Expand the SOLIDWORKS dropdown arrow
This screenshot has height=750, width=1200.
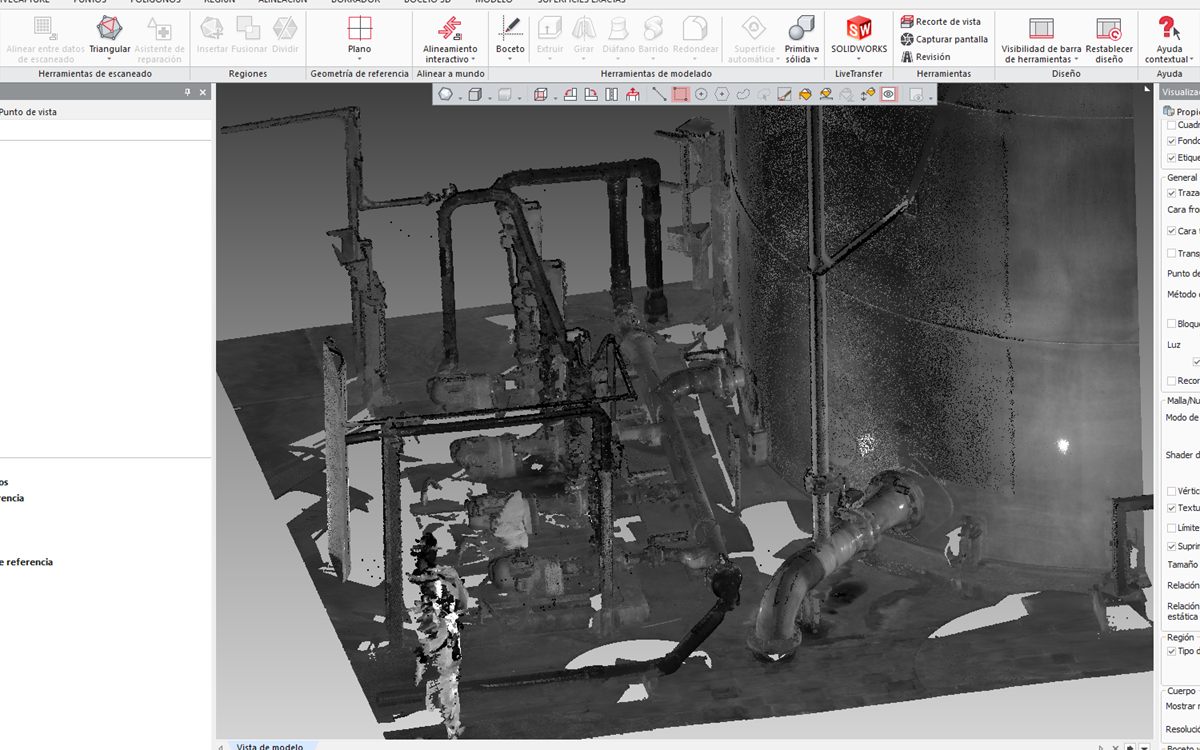[x=858, y=59]
